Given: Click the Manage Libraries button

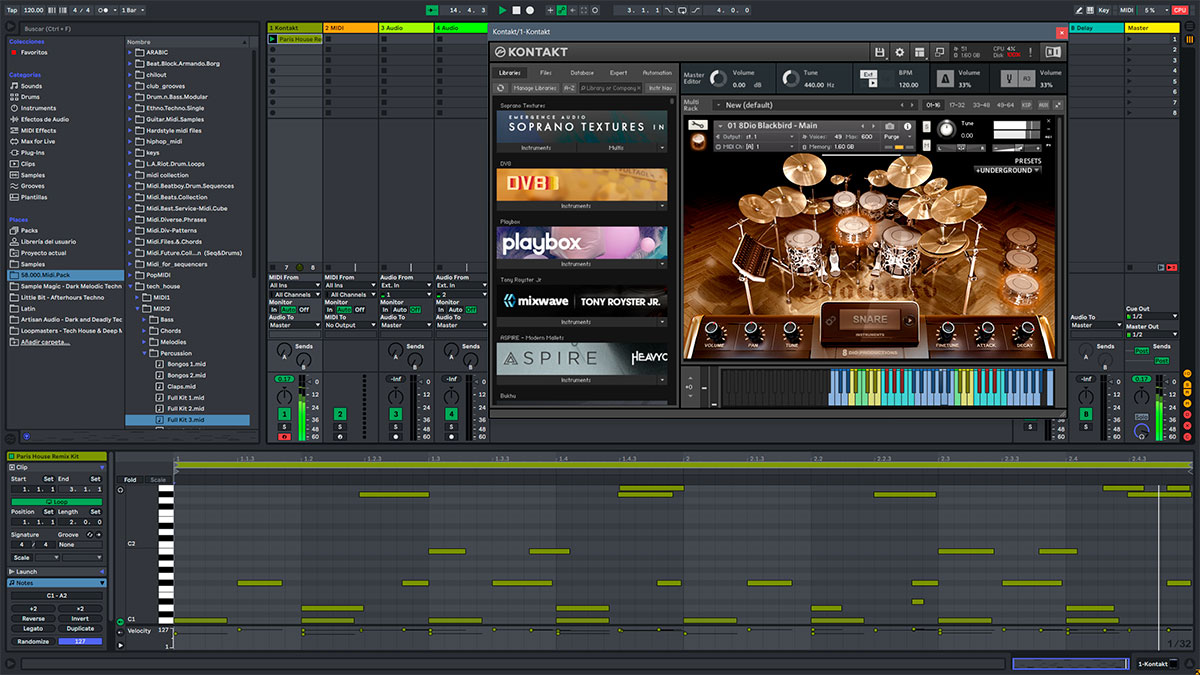Looking at the screenshot, I should pyautogui.click(x=534, y=88).
